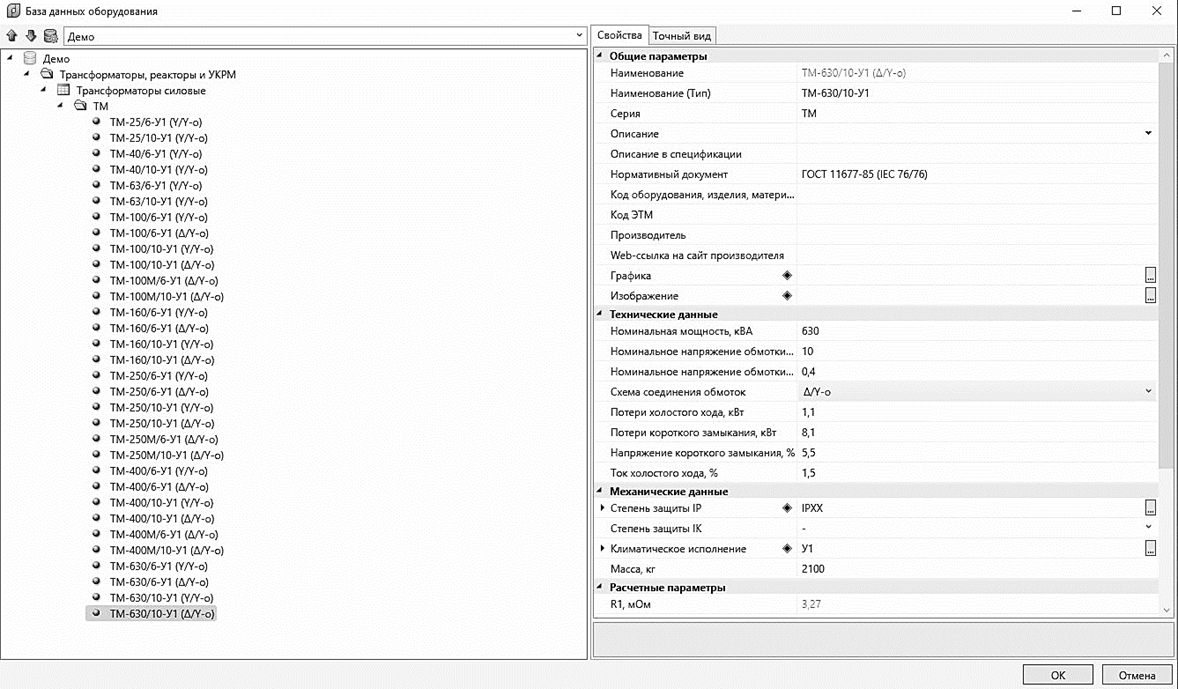Click the move up arrow icon
Screen dimensions: 1178x689
tap(13, 36)
